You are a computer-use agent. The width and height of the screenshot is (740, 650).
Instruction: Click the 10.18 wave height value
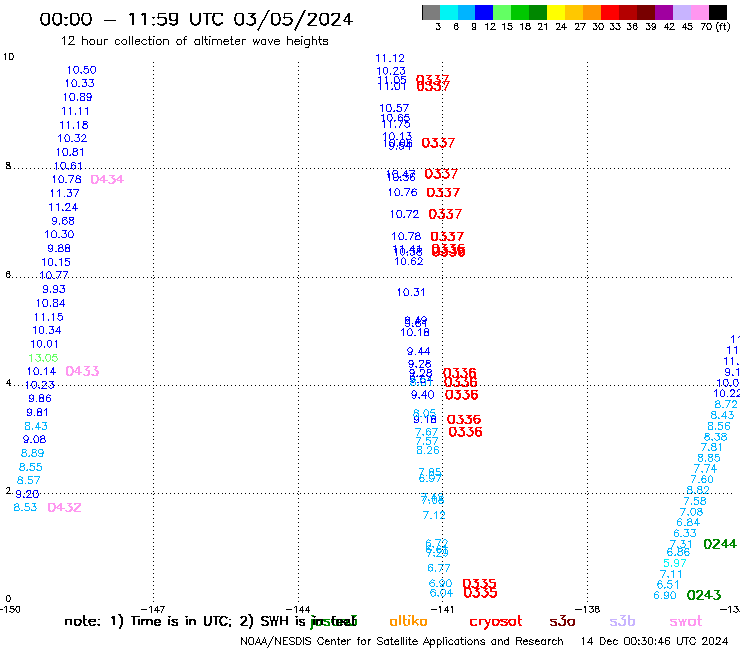415,332
